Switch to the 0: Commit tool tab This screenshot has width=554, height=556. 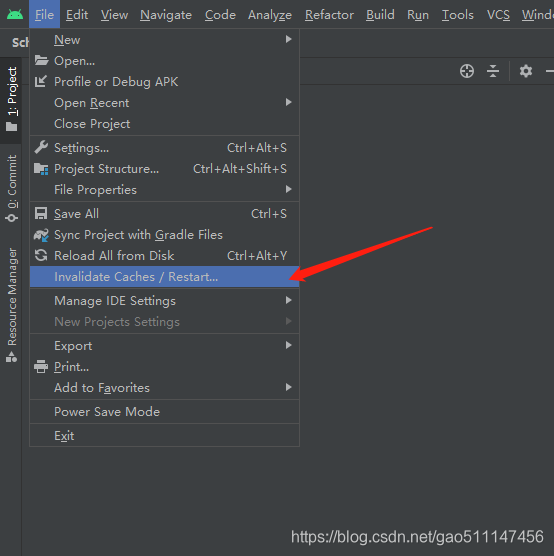pos(12,189)
